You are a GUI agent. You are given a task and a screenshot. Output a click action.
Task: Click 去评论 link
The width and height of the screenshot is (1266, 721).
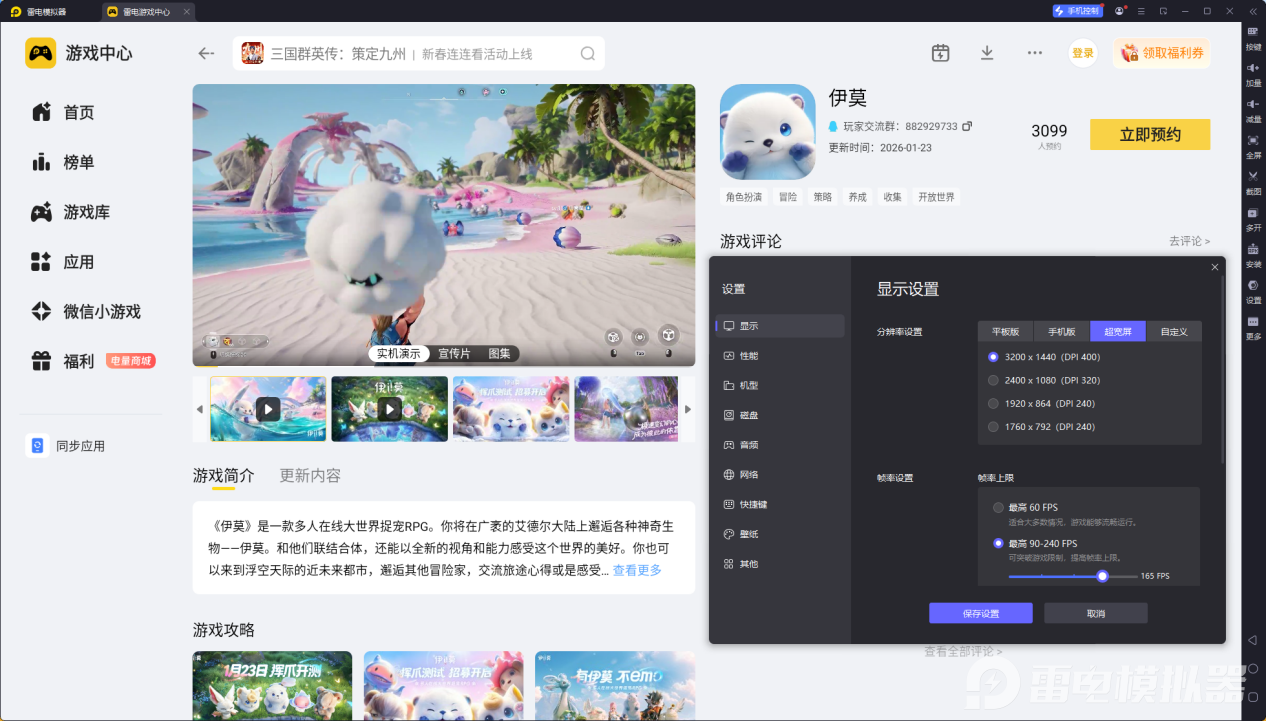click(x=1189, y=241)
